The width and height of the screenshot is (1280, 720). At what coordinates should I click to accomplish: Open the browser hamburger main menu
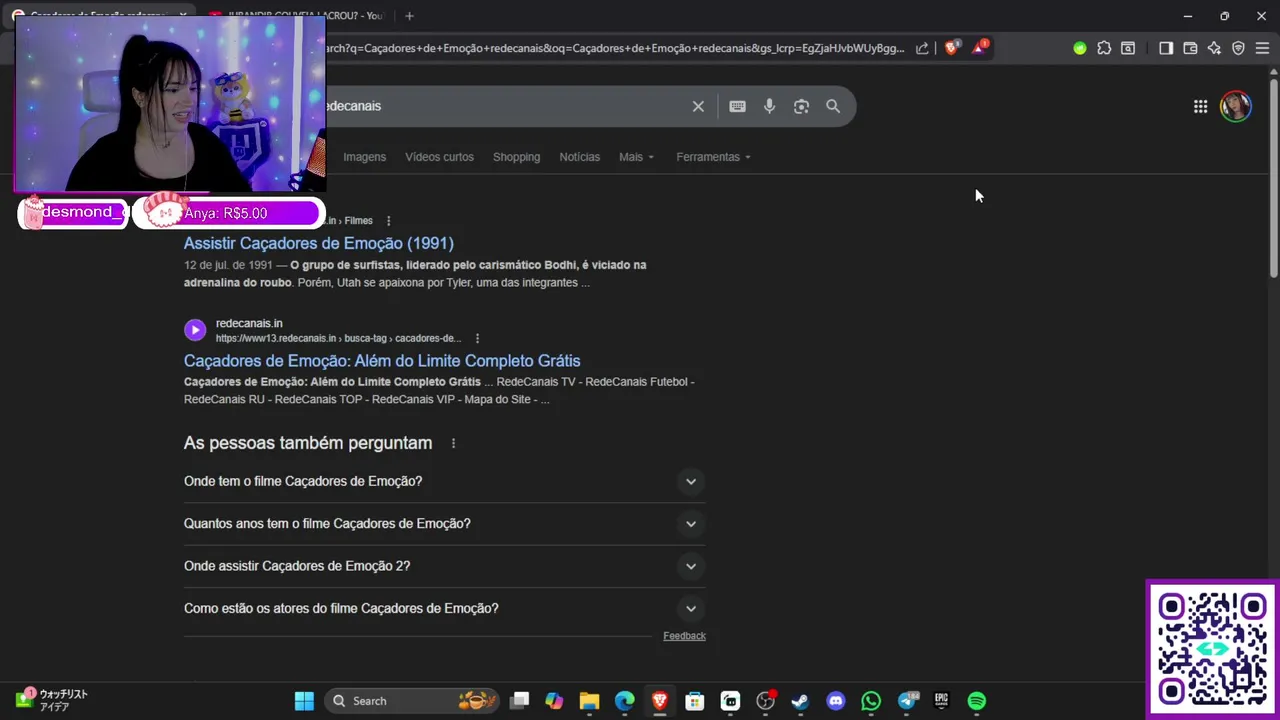pos(1262,48)
